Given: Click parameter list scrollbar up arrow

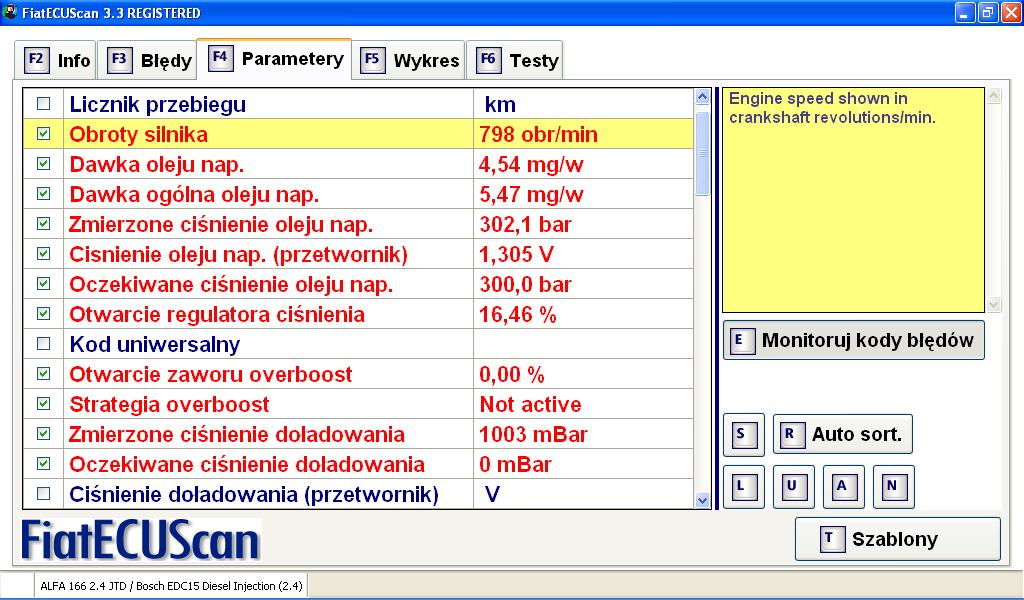Looking at the screenshot, I should (x=703, y=97).
